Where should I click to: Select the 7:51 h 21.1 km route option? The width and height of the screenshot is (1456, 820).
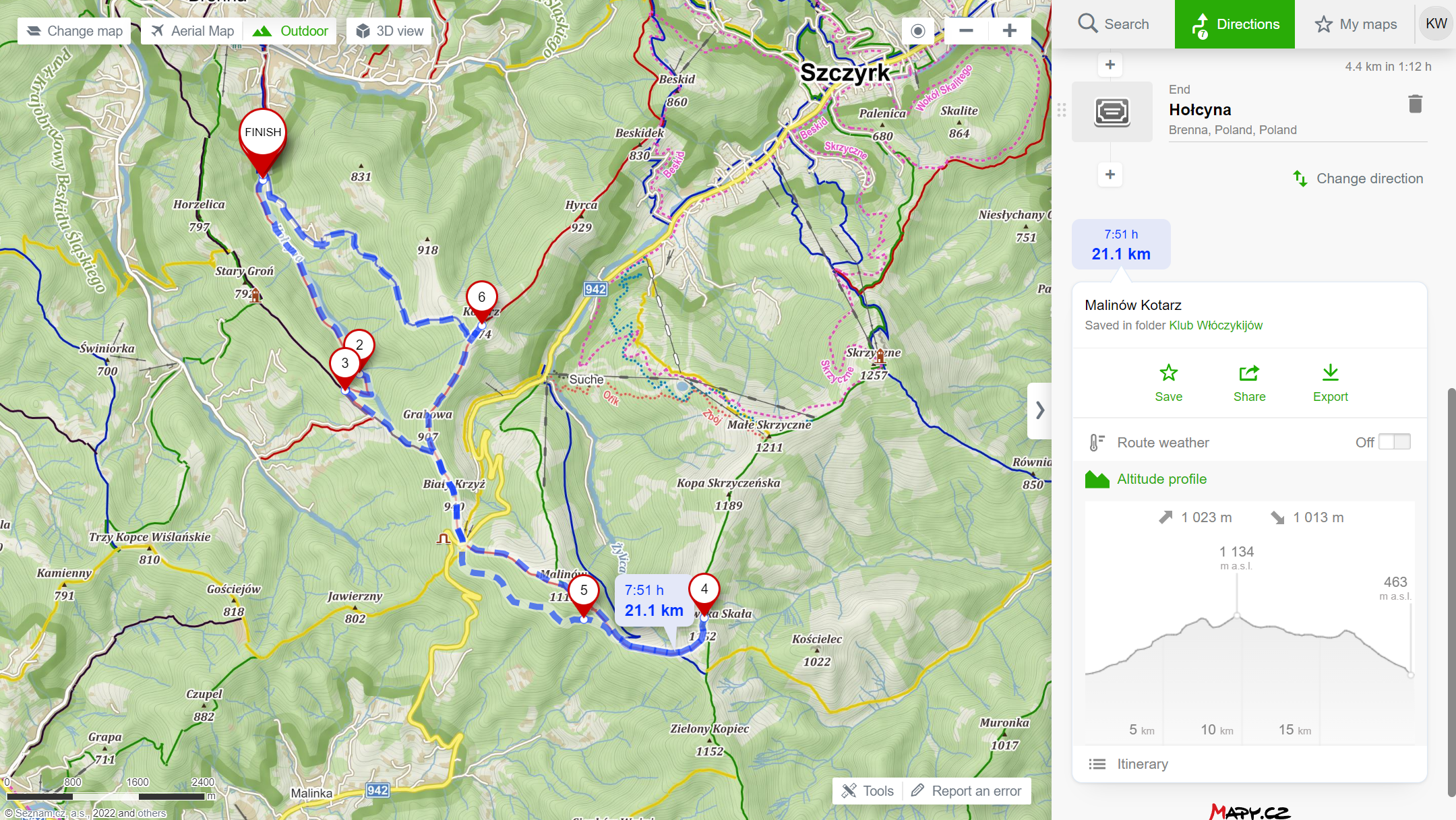coord(1121,245)
